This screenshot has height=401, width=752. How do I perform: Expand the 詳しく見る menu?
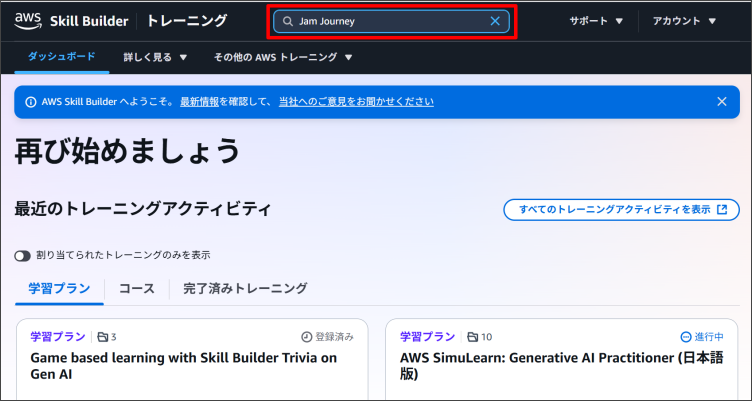[155, 57]
